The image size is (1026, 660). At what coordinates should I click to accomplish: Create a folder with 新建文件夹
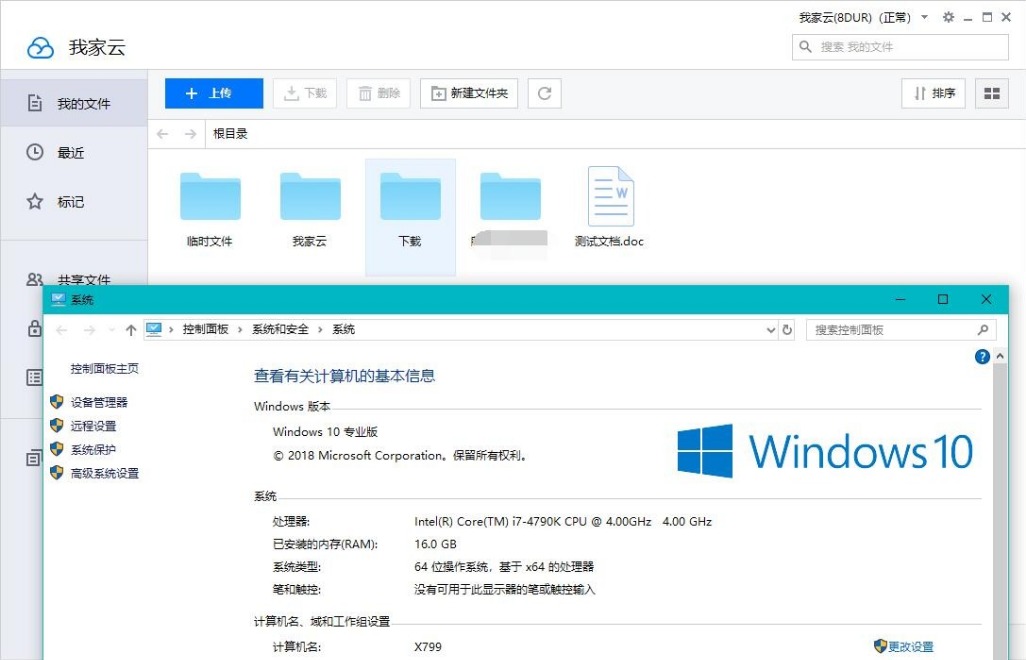click(x=469, y=94)
